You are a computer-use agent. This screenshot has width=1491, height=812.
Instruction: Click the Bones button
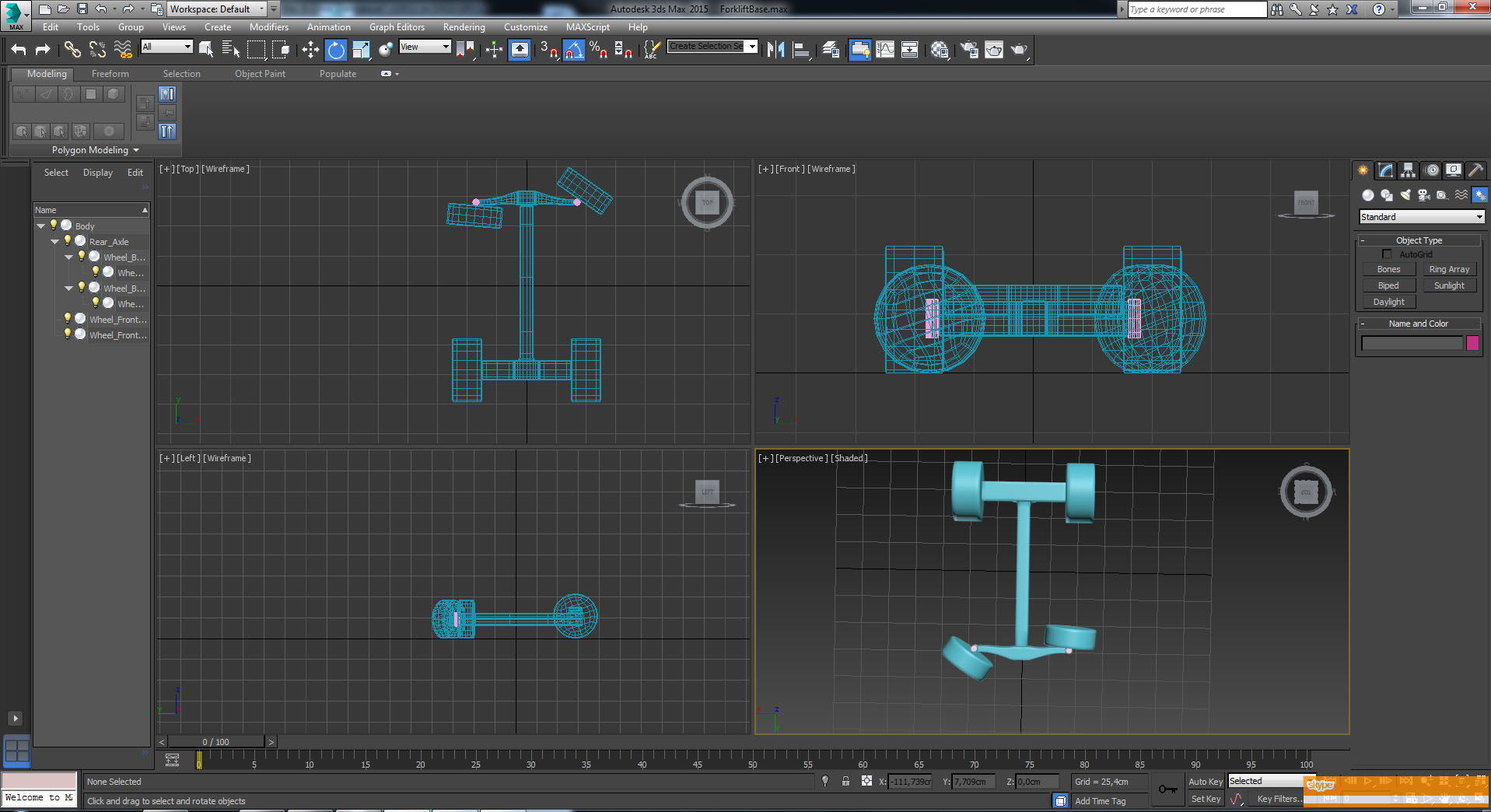[1388, 269]
